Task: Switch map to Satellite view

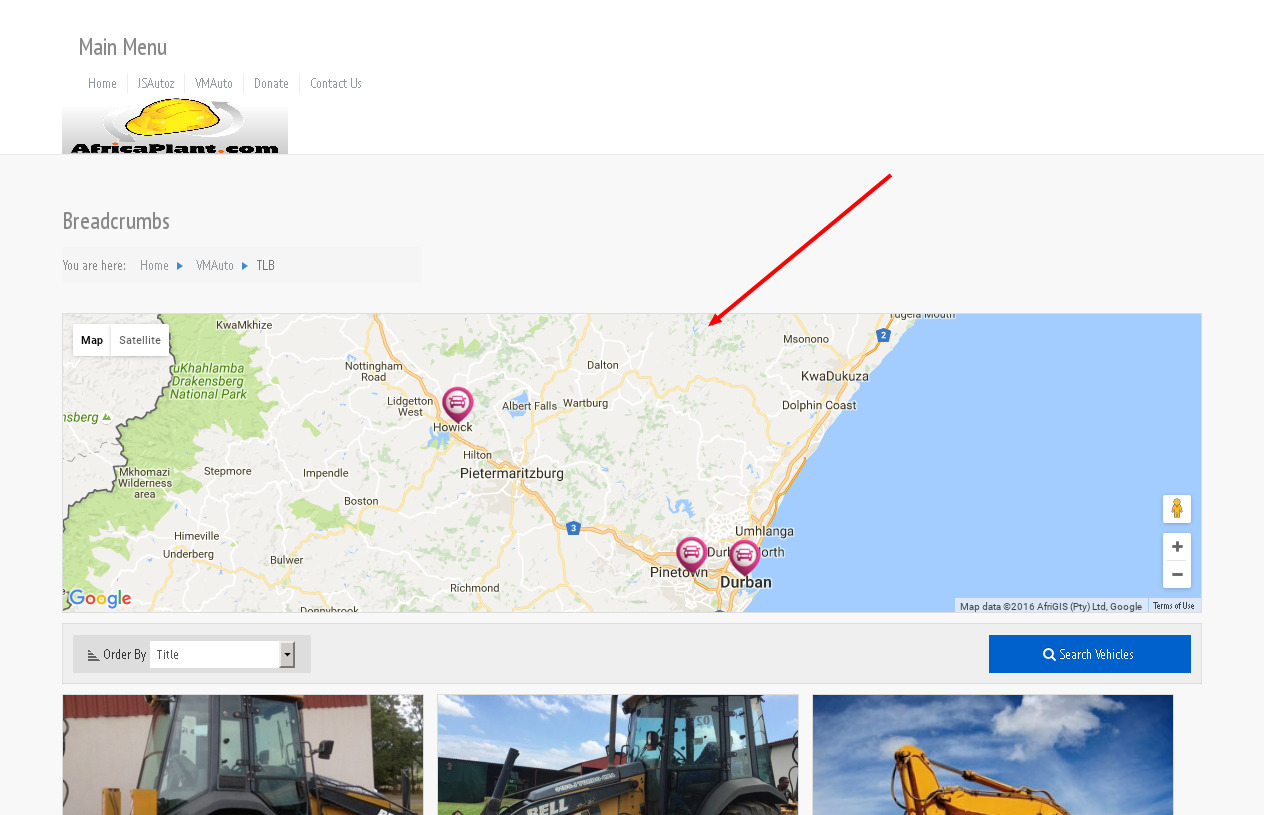Action: 140,340
